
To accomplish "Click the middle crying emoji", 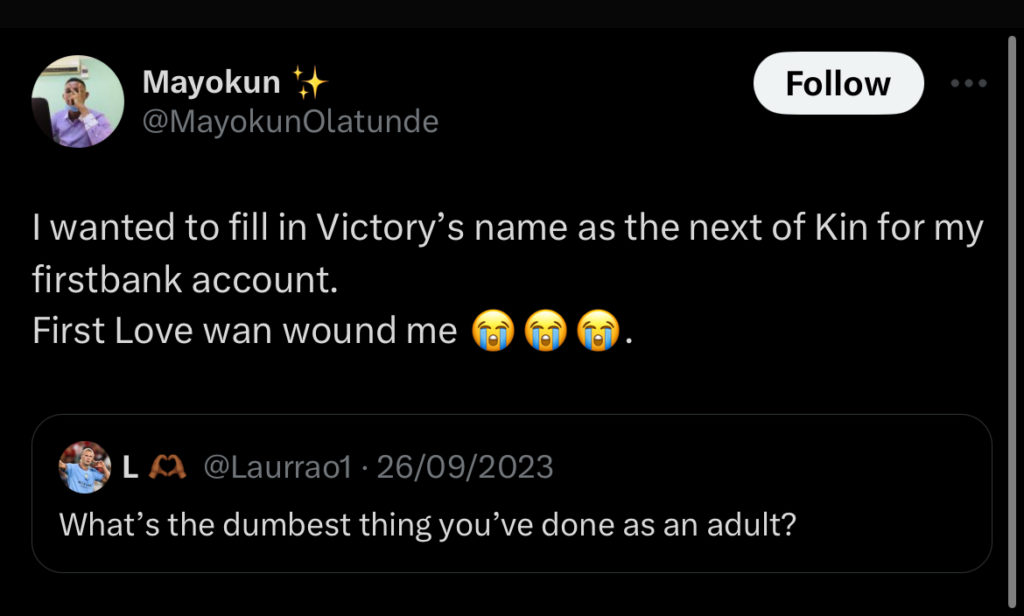I will coord(546,329).
